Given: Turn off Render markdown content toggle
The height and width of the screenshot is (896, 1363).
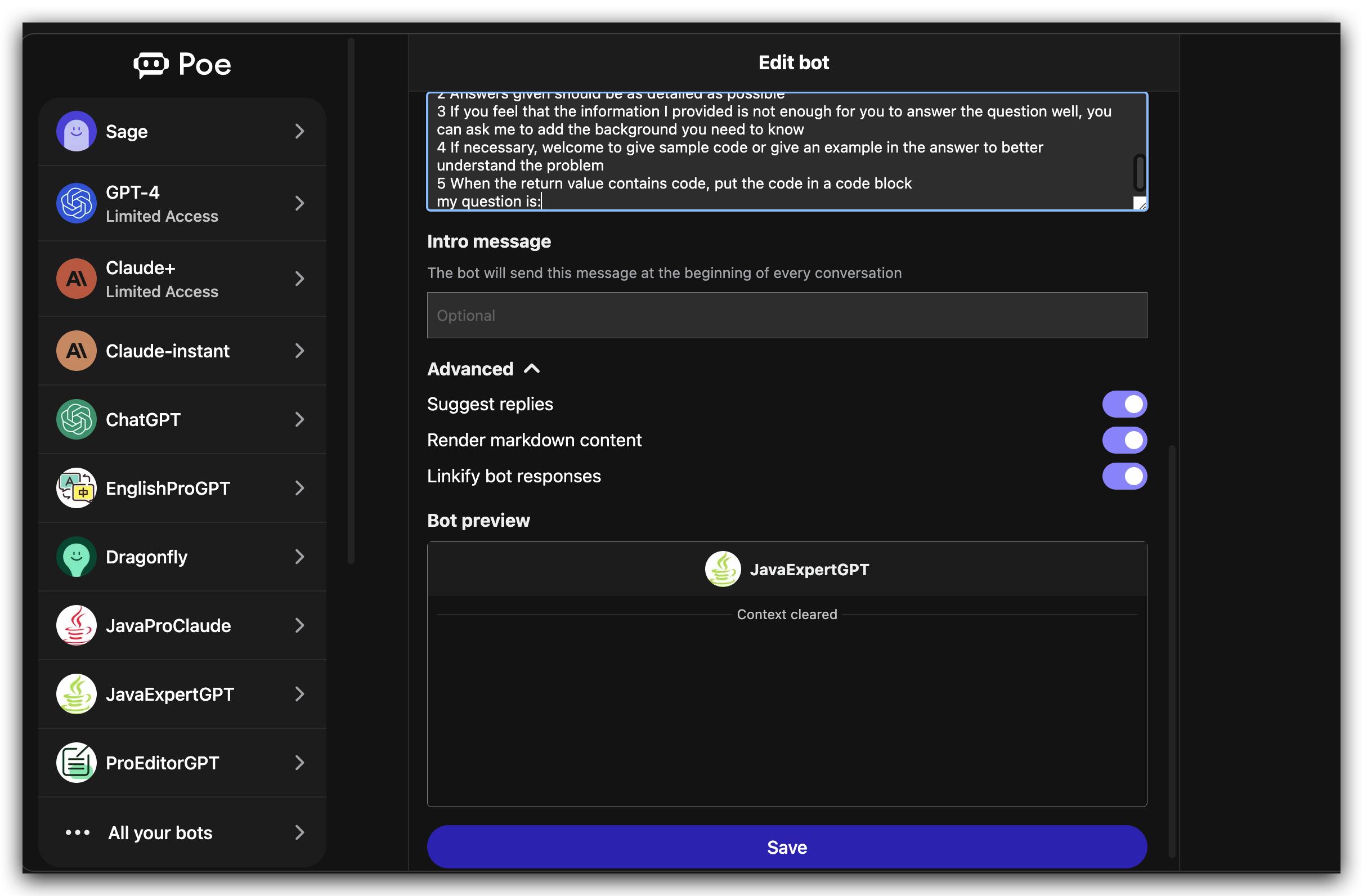Looking at the screenshot, I should [1124, 441].
